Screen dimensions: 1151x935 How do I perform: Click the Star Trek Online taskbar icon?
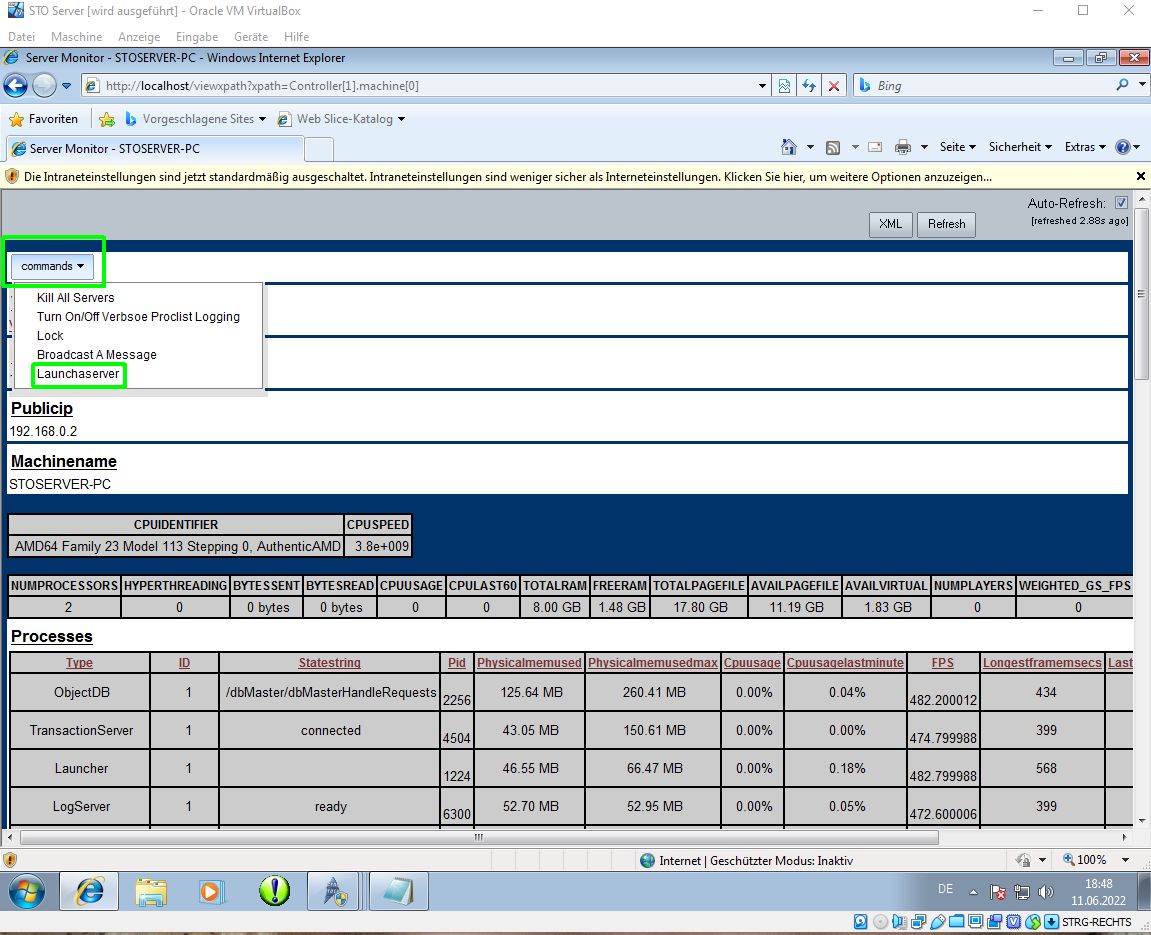pyautogui.click(x=335, y=892)
